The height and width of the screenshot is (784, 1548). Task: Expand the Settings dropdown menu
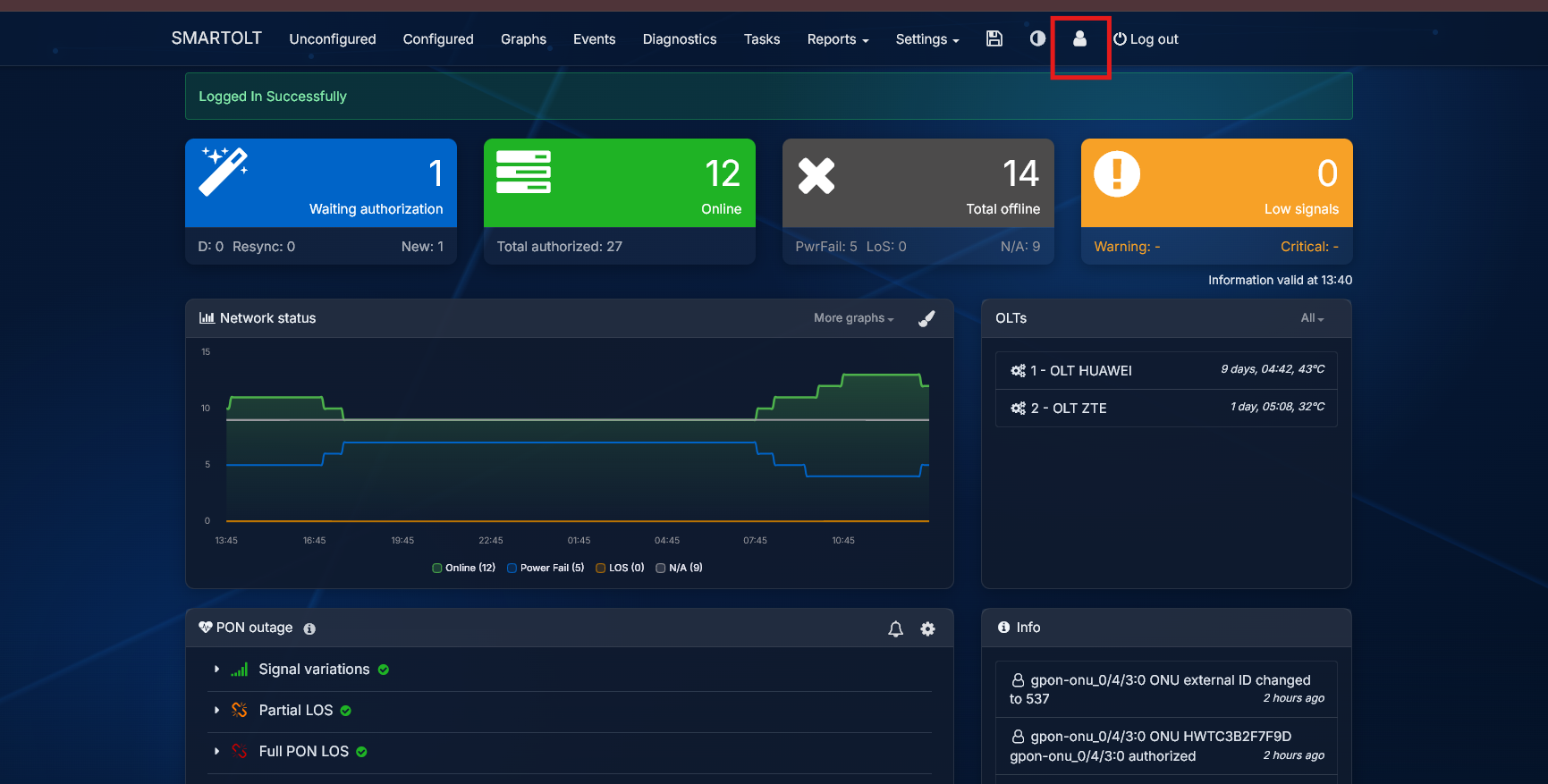coord(927,39)
